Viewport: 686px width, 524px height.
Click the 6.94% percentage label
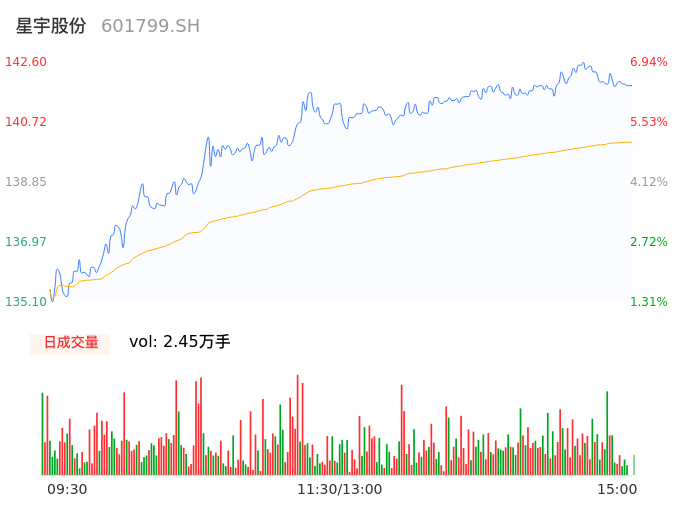click(x=648, y=62)
